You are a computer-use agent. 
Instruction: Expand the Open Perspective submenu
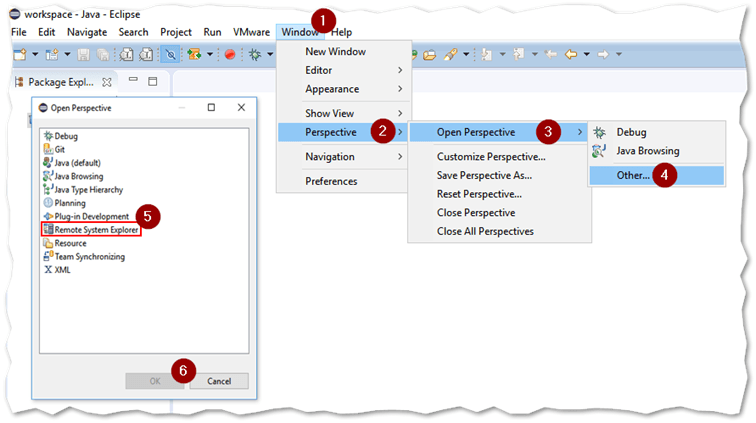pos(499,132)
